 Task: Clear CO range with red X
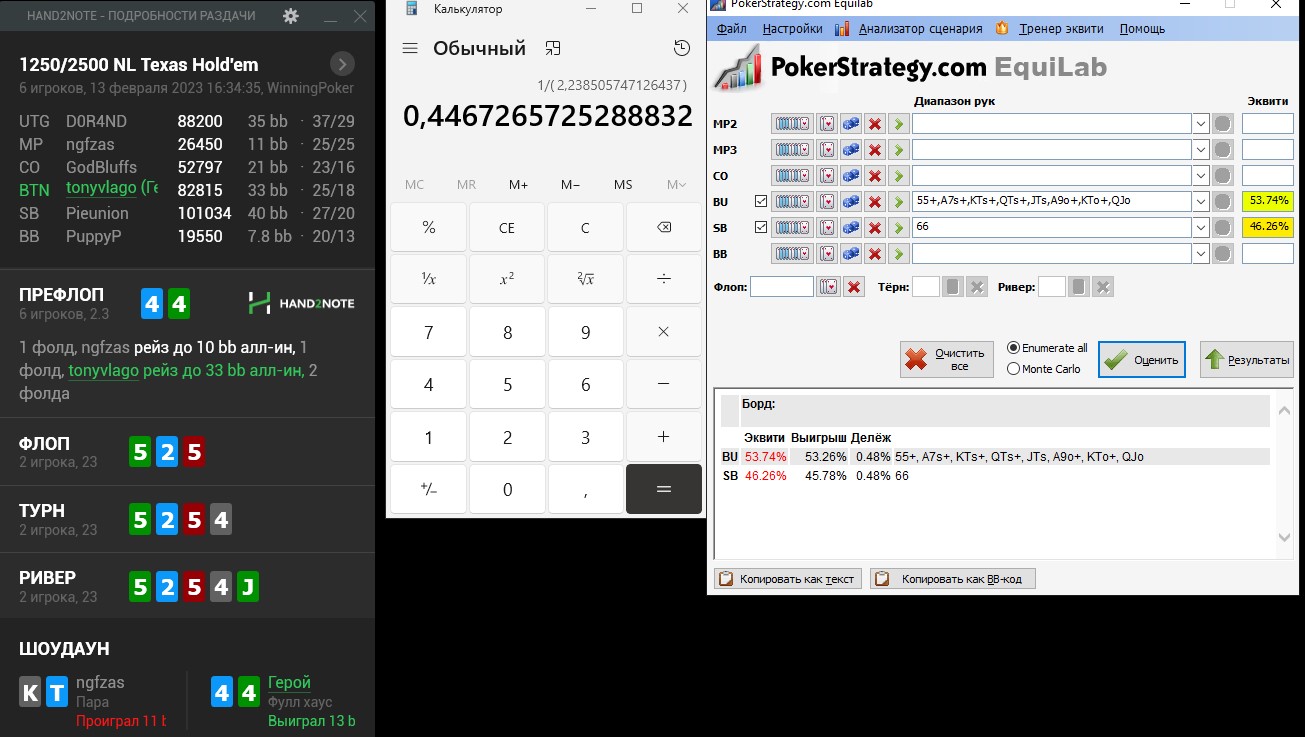point(875,176)
